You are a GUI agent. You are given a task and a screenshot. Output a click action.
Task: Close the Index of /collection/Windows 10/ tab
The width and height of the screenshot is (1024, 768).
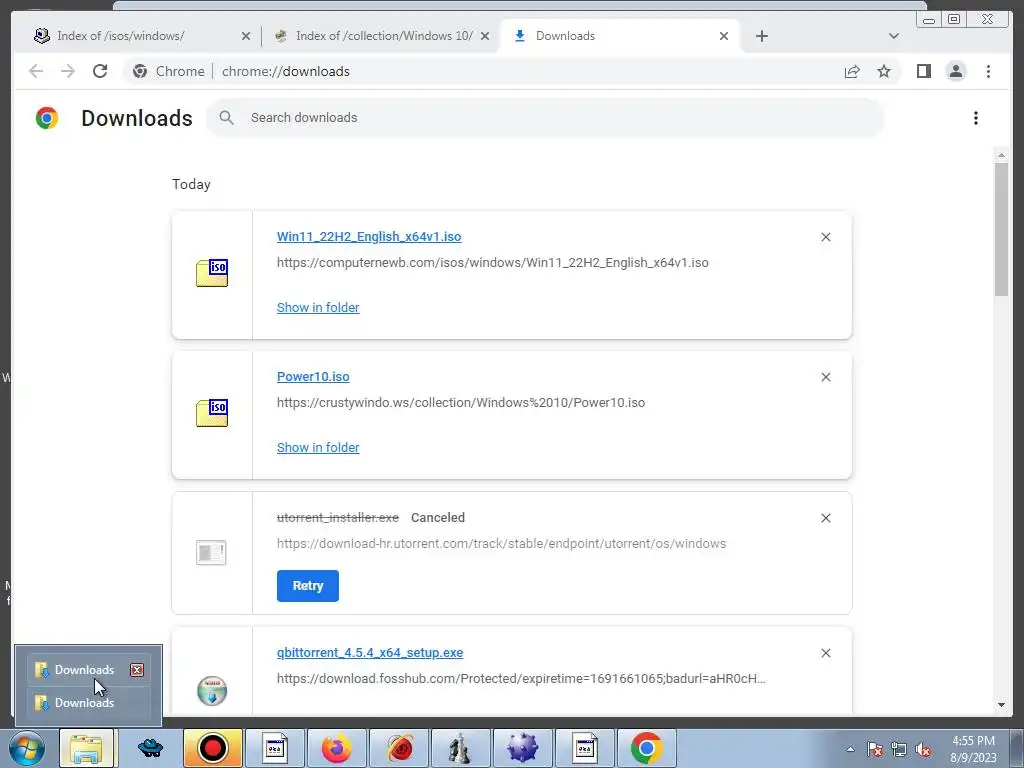tap(485, 36)
